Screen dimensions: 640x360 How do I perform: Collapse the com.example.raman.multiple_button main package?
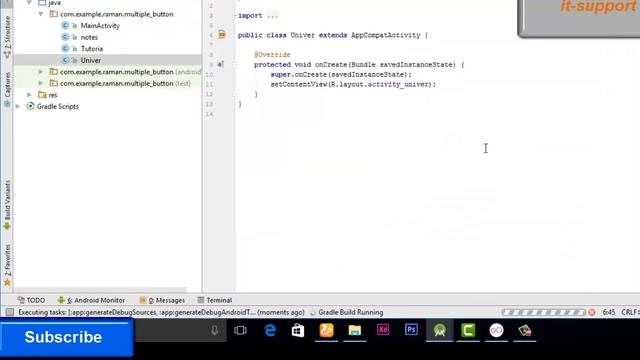coord(41,14)
